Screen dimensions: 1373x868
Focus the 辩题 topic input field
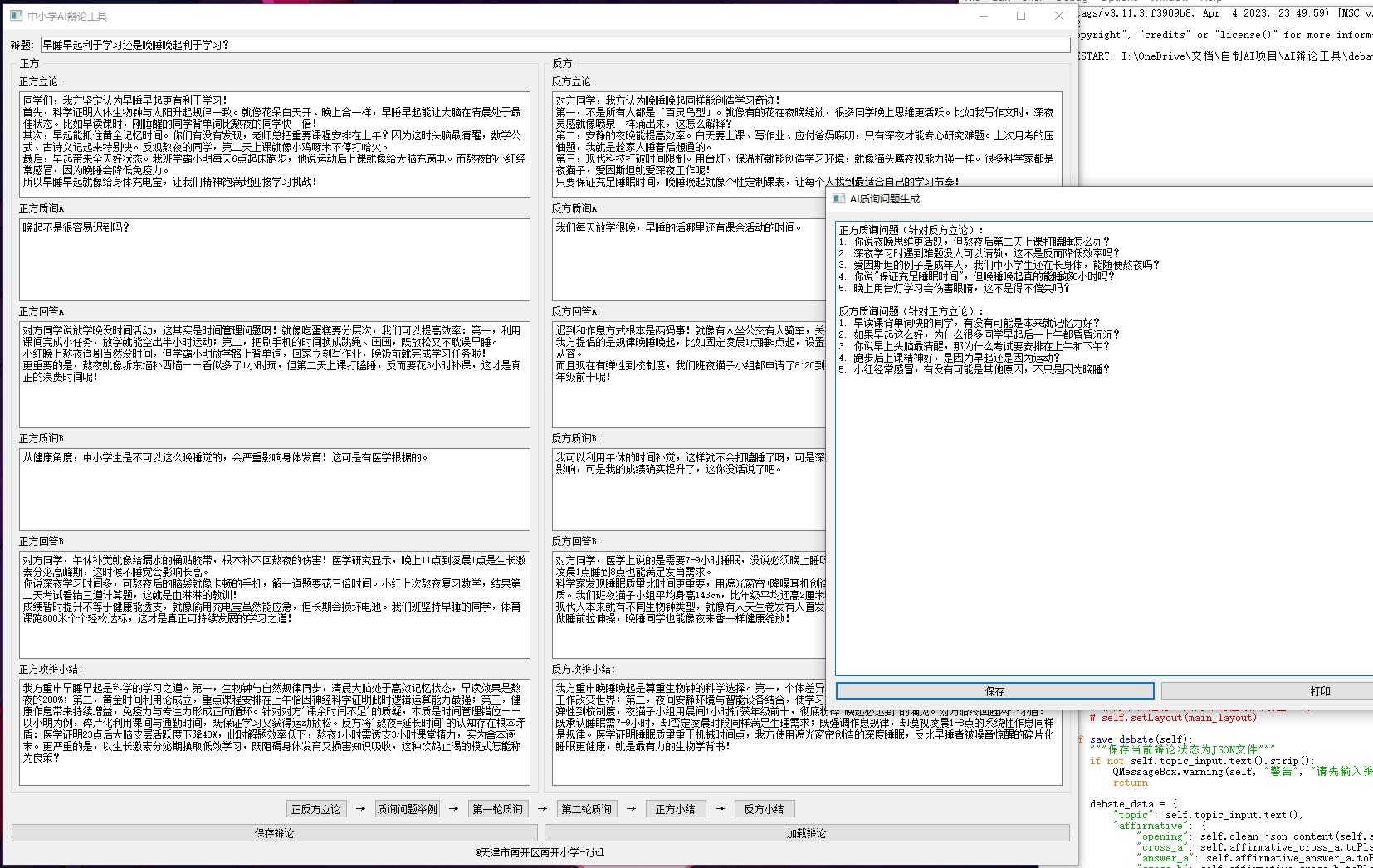(555, 45)
